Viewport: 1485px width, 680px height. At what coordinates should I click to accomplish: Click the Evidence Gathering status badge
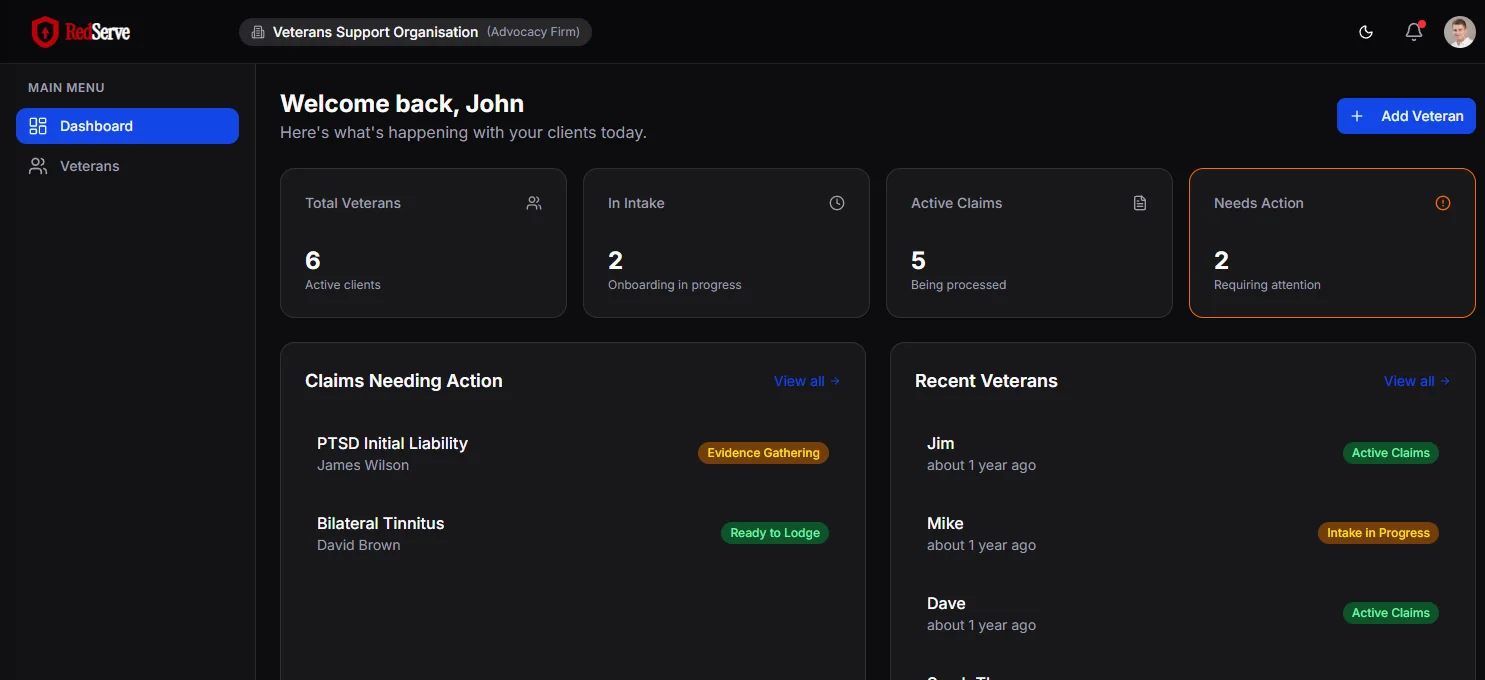point(763,453)
